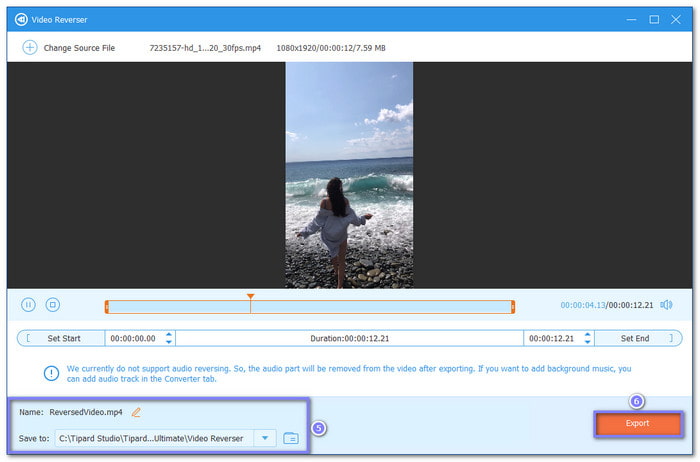Click the Set Start button

tap(61, 338)
